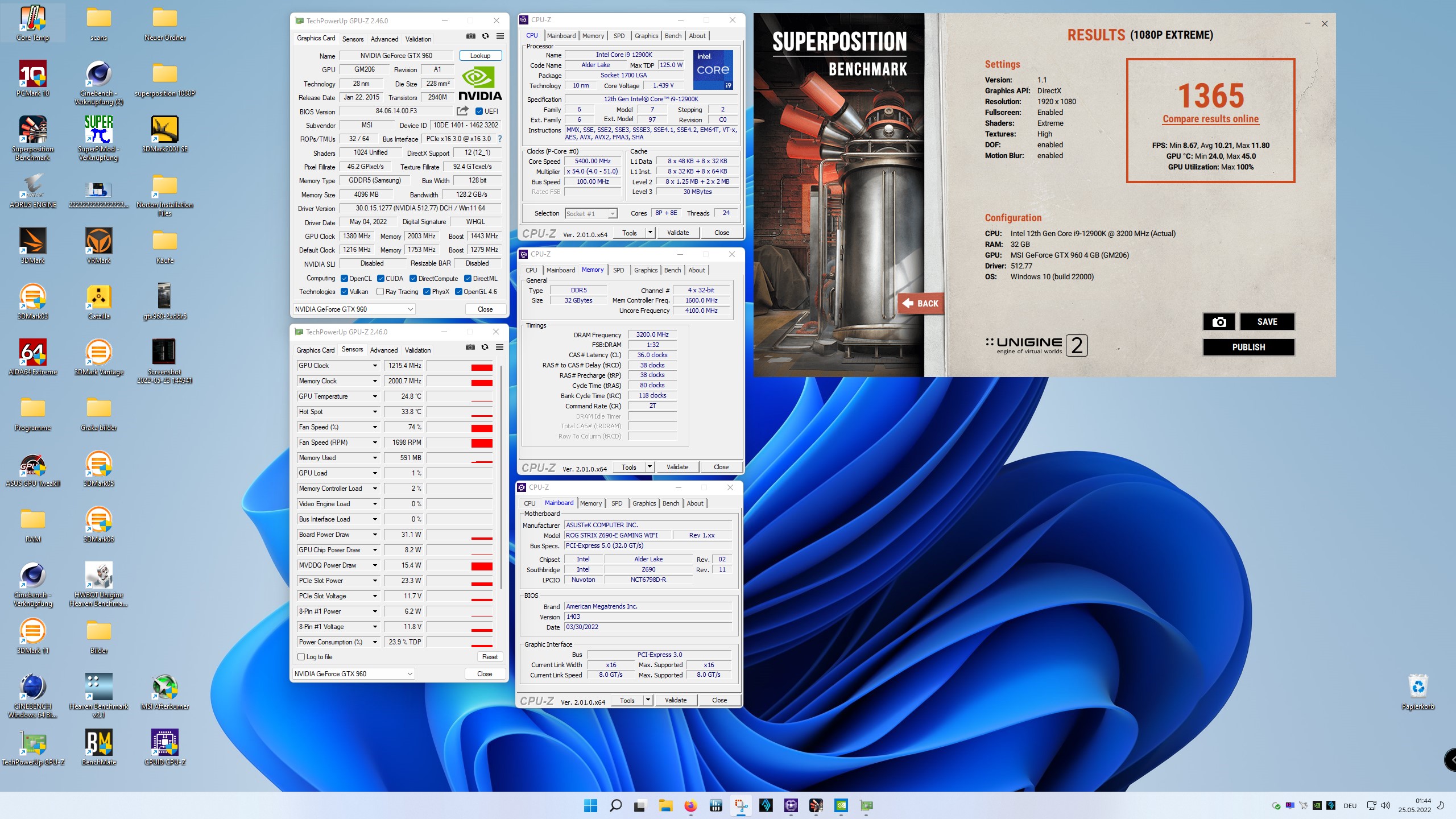Click the GPU-Z Sensors vertical scrollbar

(x=501, y=478)
